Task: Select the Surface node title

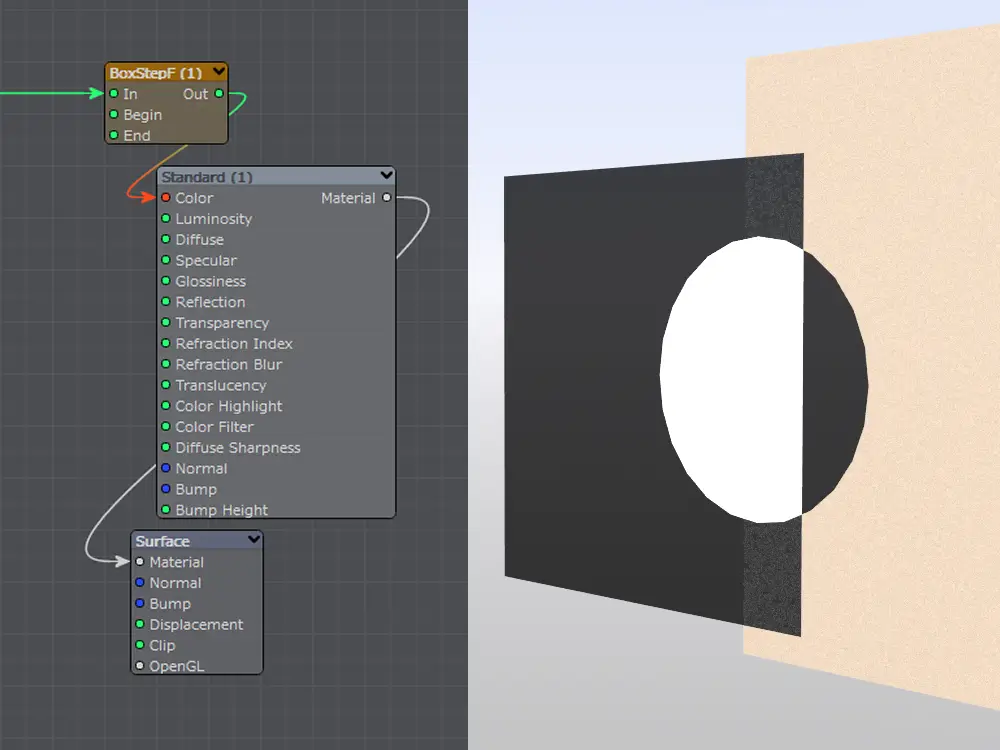Action: [163, 541]
